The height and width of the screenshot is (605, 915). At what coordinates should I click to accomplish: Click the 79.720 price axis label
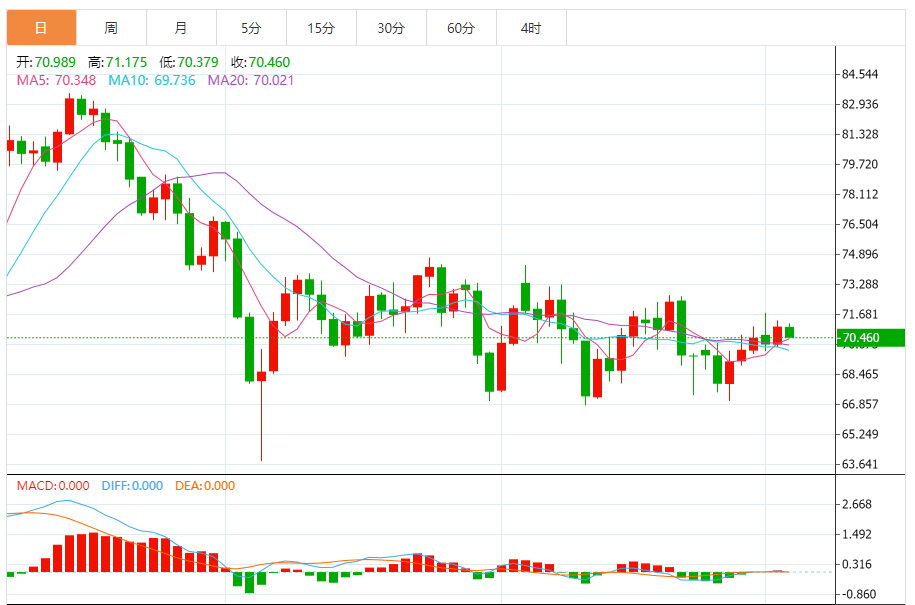point(860,164)
